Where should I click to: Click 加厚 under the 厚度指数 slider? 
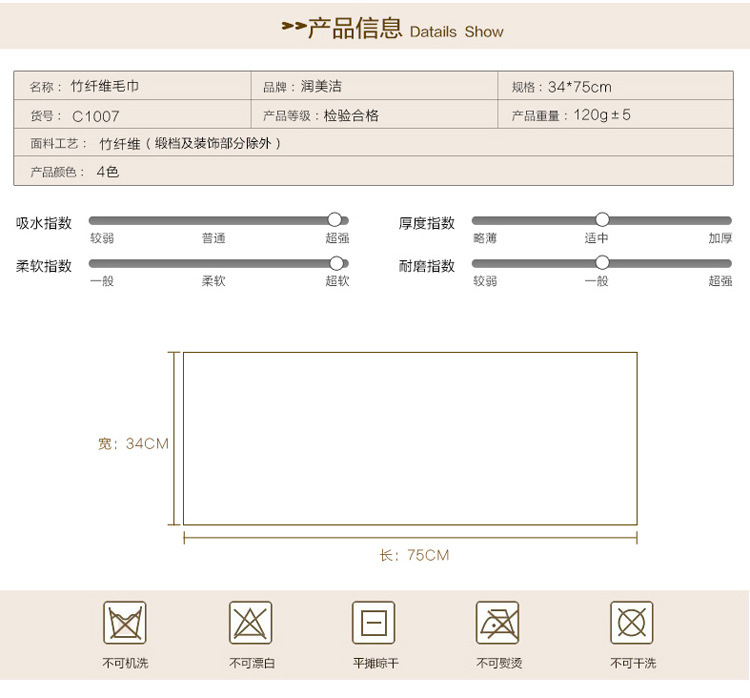pyautogui.click(x=720, y=238)
